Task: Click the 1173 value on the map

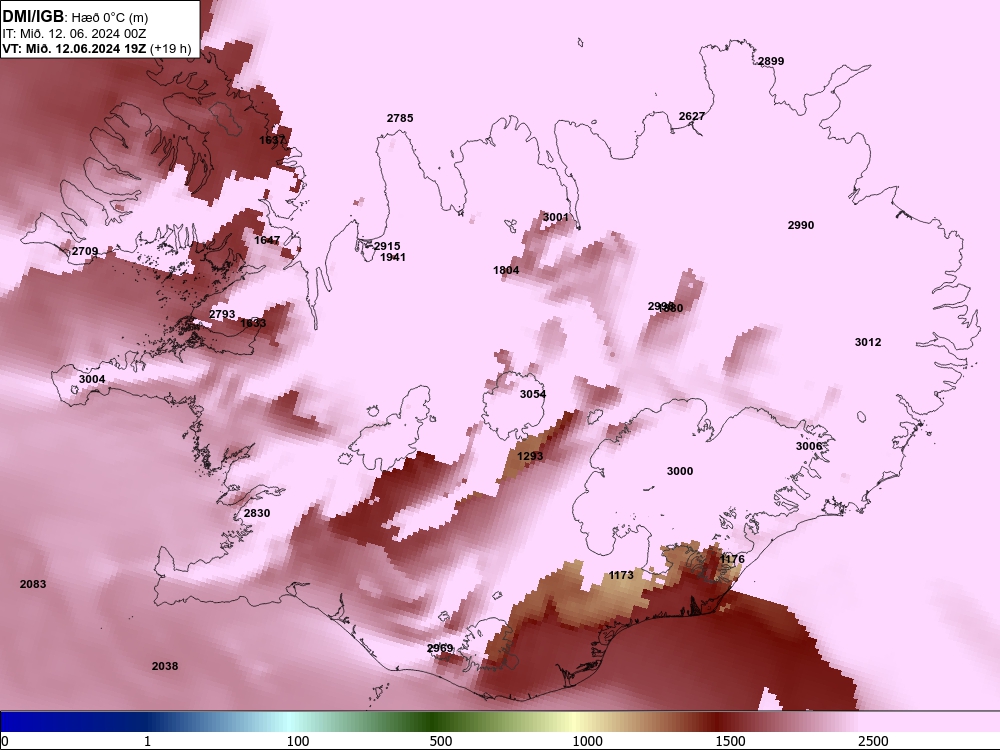Action: coord(621,575)
